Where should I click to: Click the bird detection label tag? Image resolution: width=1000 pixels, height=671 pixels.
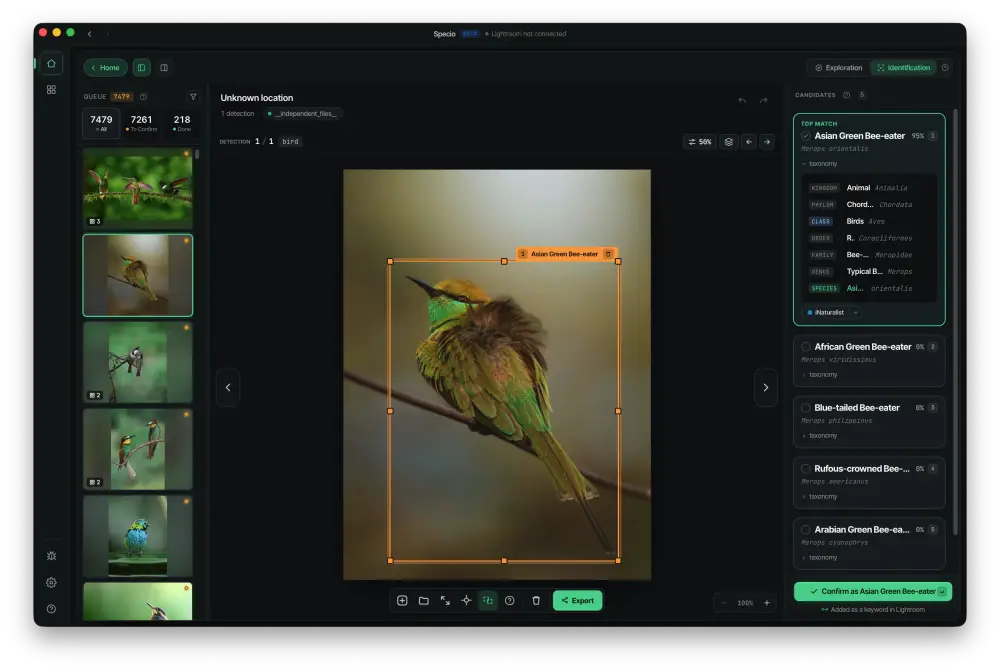coord(290,142)
